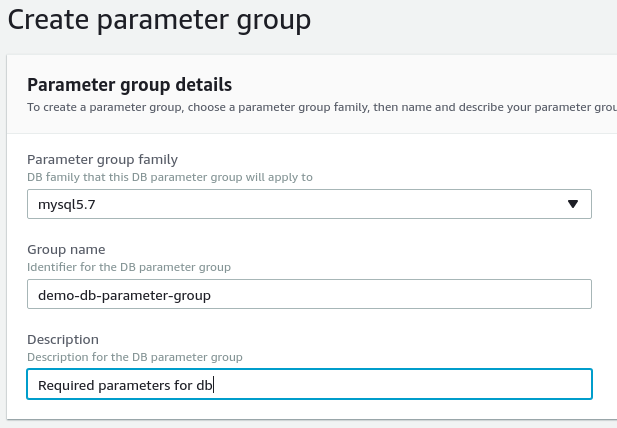Select the mysql5.7 text in the family selector
This screenshot has width=617, height=428.
65,204
